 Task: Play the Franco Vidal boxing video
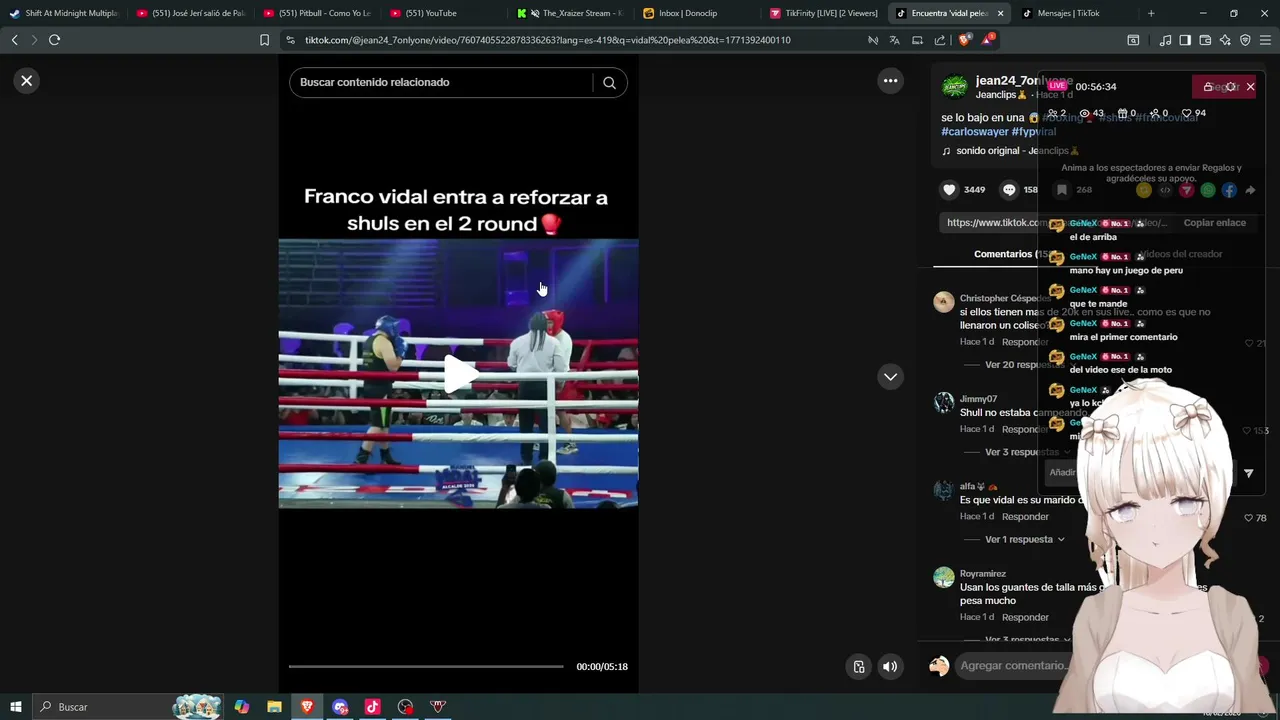(459, 374)
